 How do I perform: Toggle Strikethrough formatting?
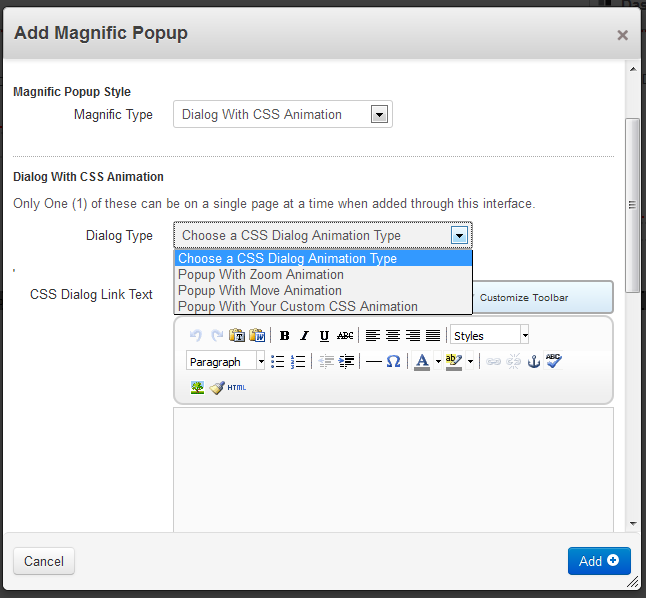pos(345,336)
